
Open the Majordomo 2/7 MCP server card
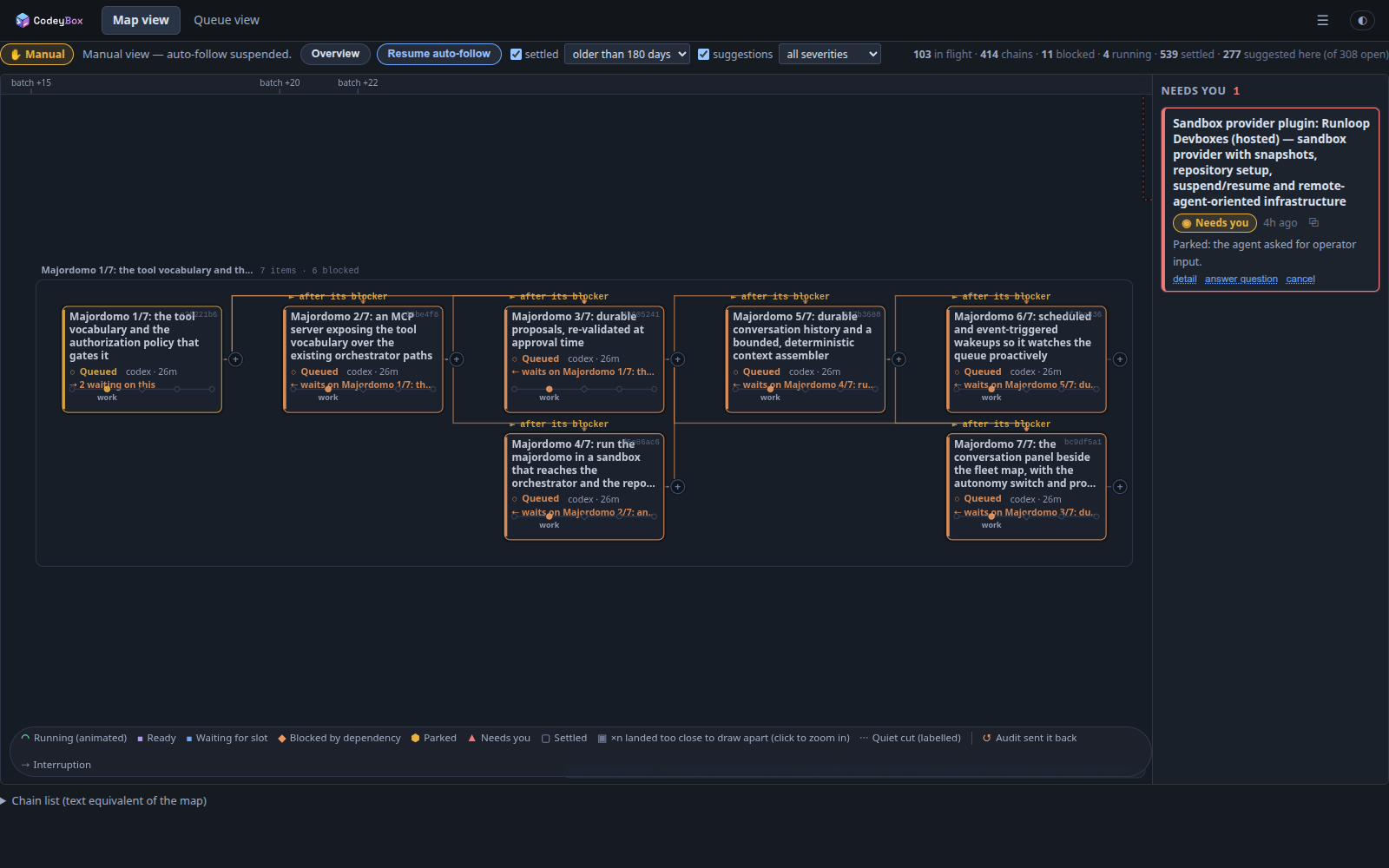click(363, 358)
